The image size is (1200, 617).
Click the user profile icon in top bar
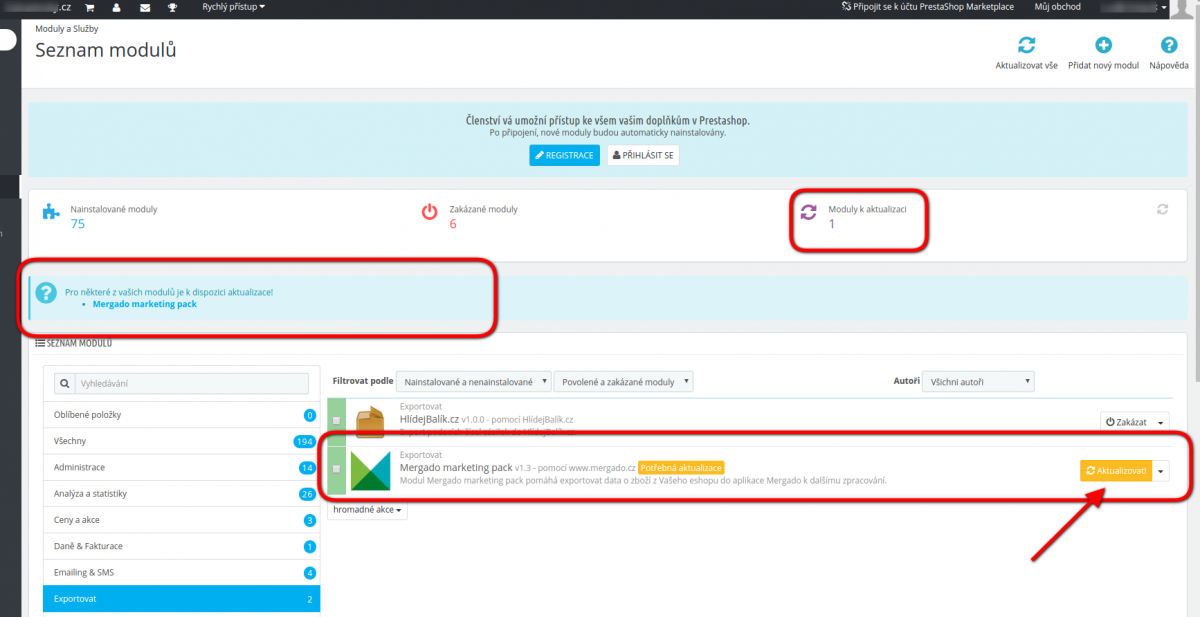(118, 7)
